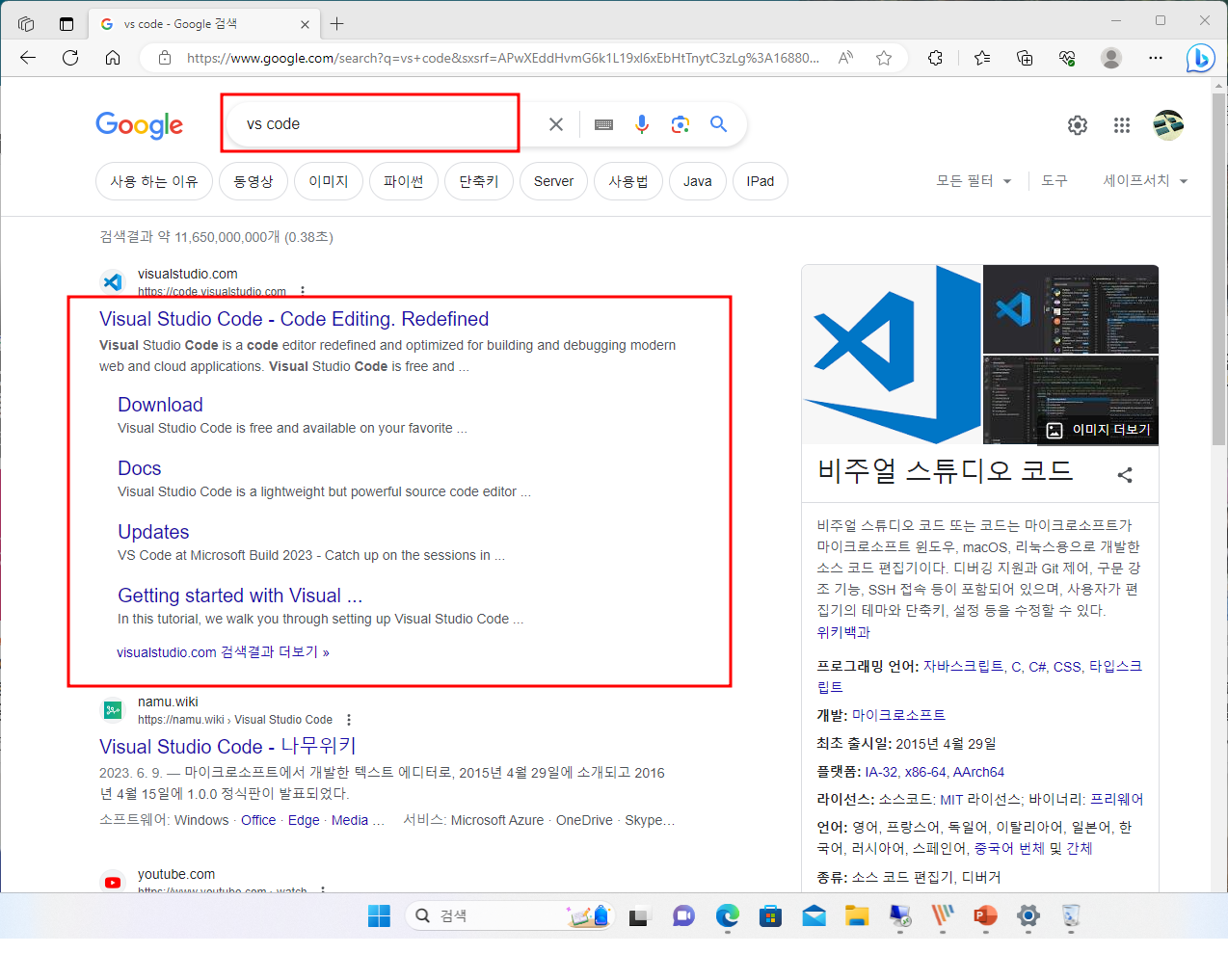The image size is (1228, 980).
Task: Open browser essentials heart icon
Action: tap(1067, 58)
